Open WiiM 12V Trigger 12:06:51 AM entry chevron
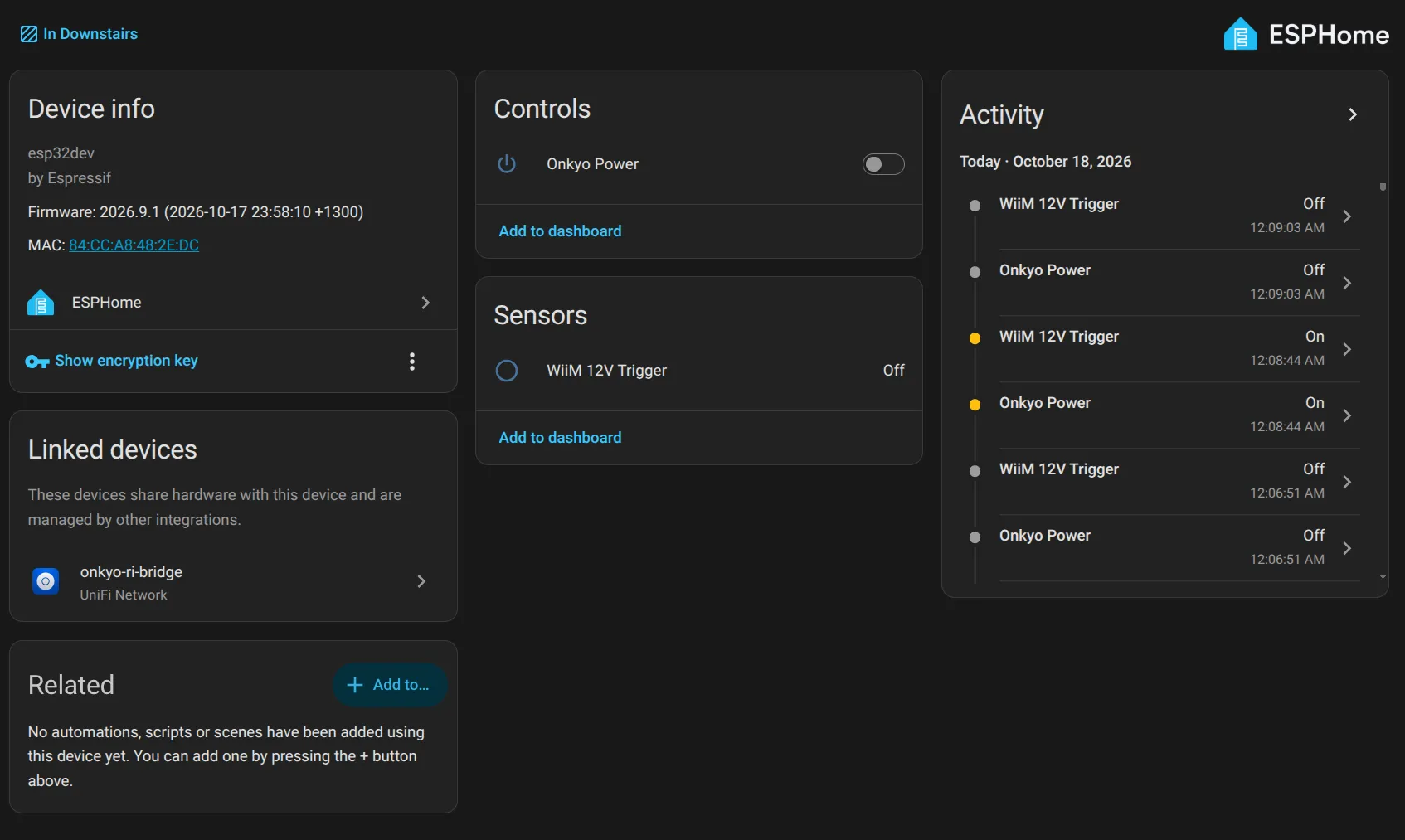The image size is (1405, 840). pos(1347,482)
